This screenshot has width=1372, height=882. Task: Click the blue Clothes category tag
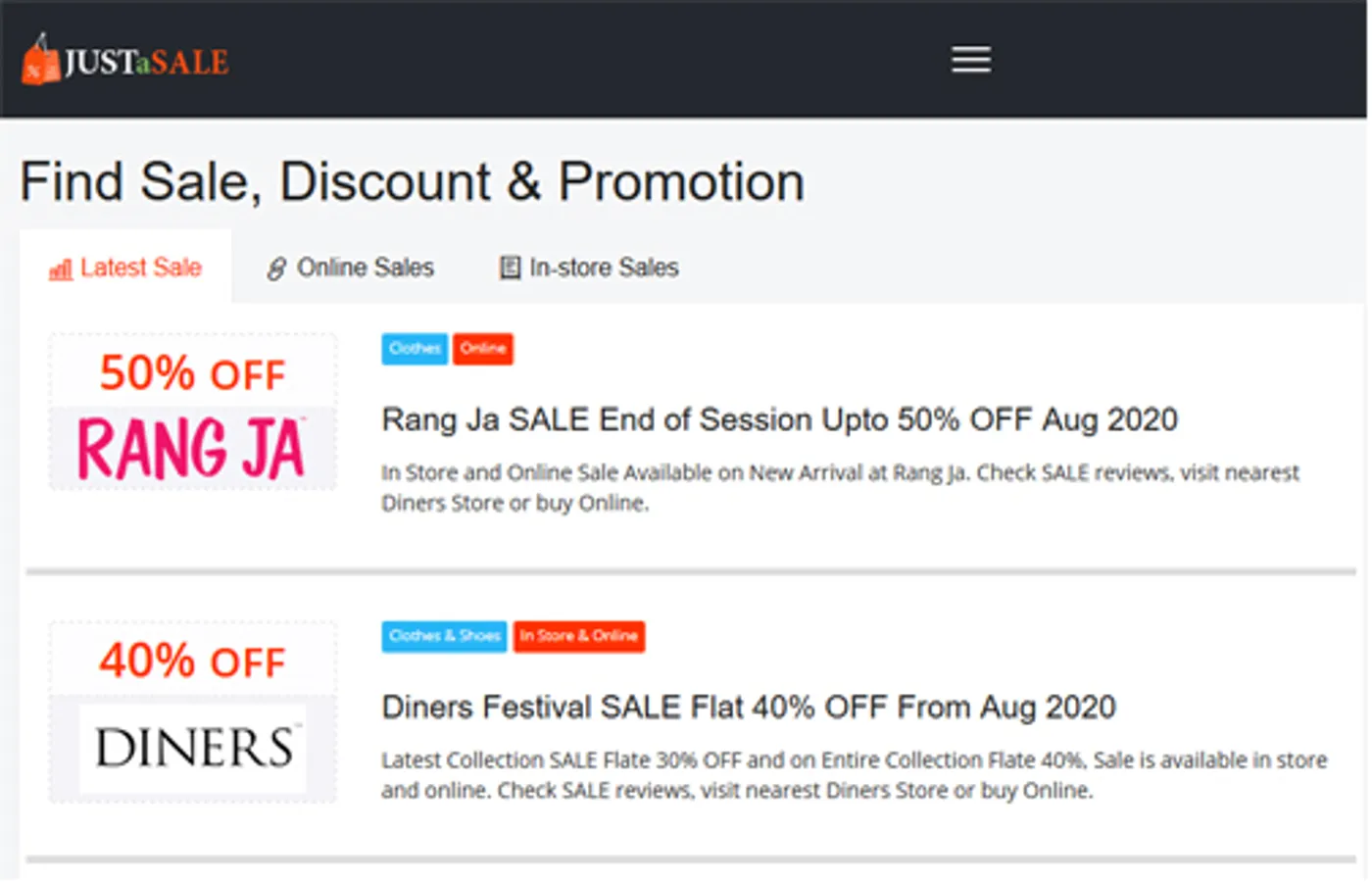[x=415, y=349]
